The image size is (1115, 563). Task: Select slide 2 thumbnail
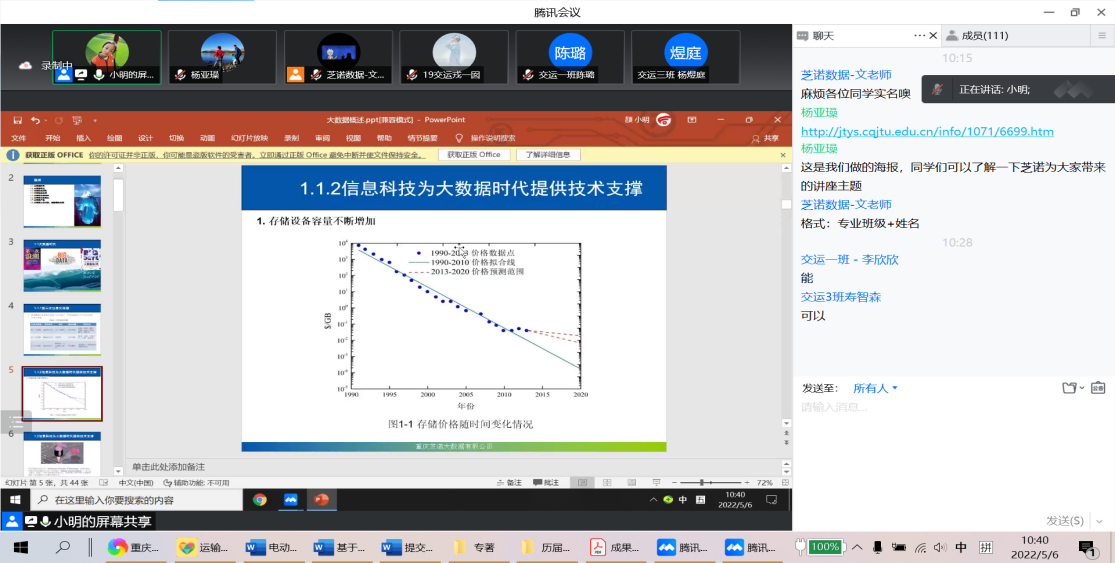pos(63,202)
